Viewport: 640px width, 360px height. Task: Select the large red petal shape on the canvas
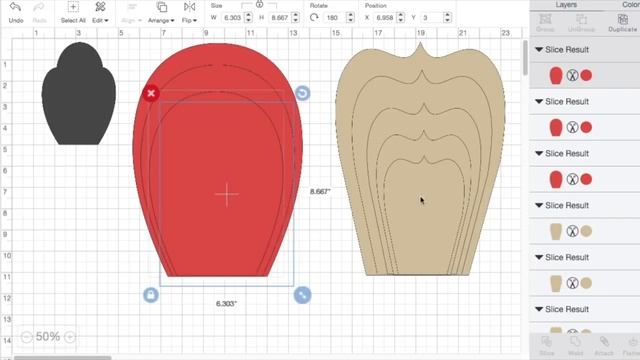[x=218, y=160]
